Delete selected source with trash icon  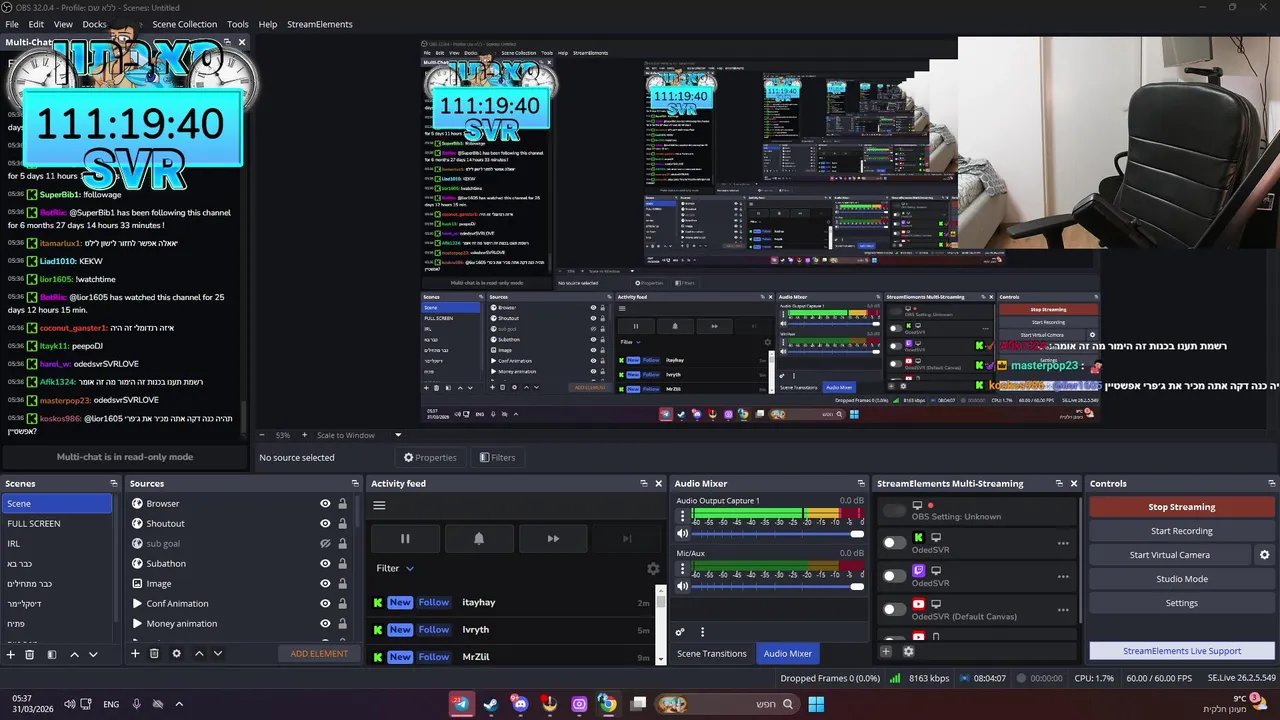pos(154,654)
